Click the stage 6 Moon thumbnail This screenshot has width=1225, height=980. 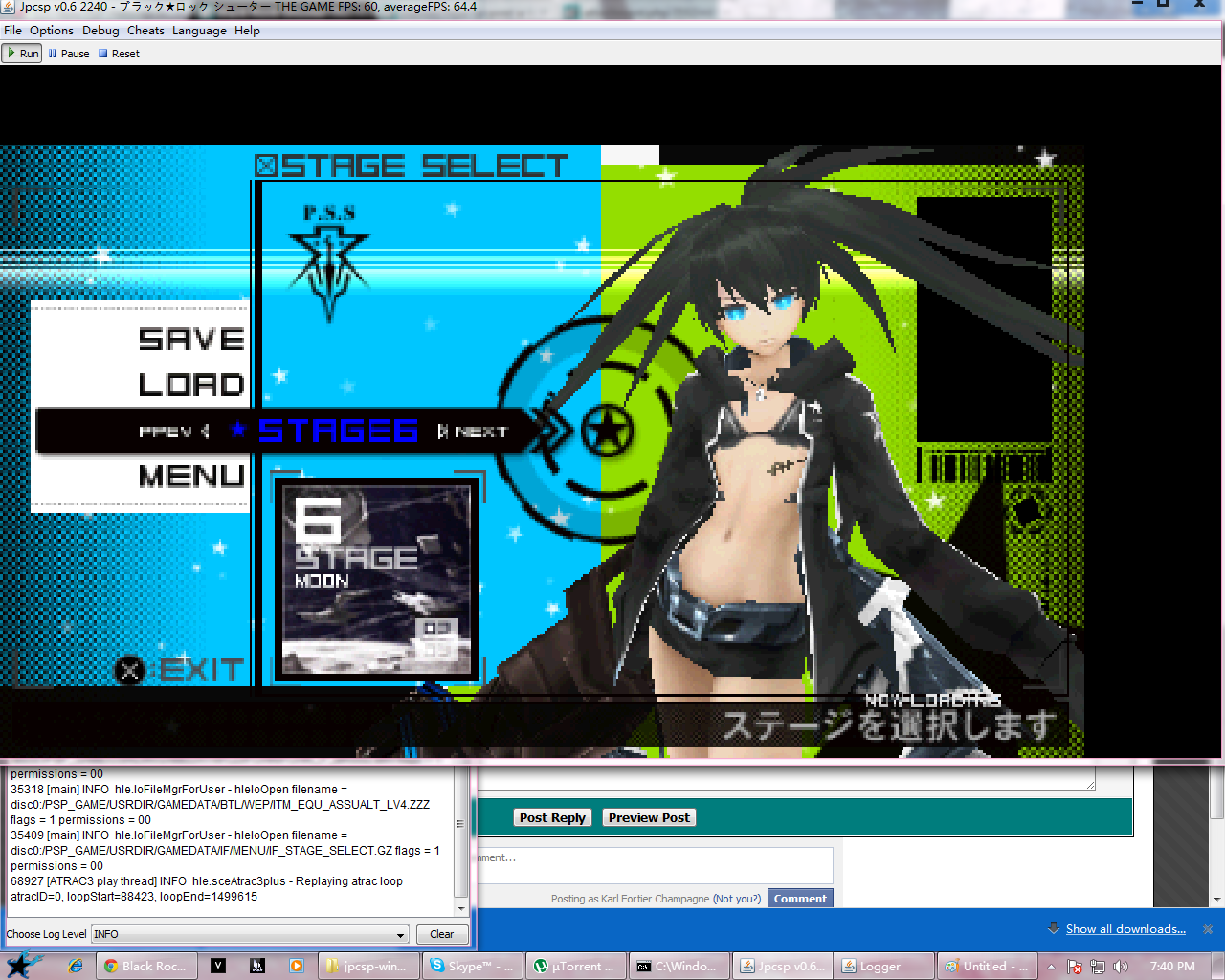coord(378,579)
